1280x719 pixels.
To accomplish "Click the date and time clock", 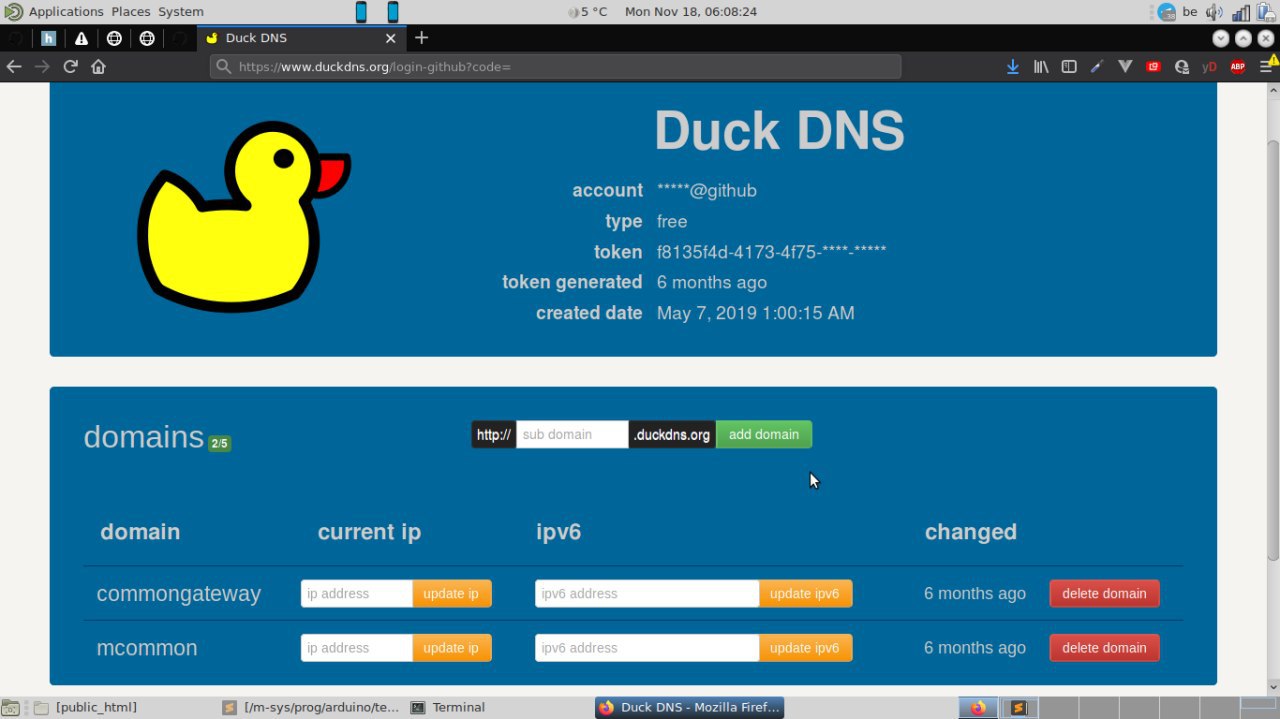I will [690, 12].
